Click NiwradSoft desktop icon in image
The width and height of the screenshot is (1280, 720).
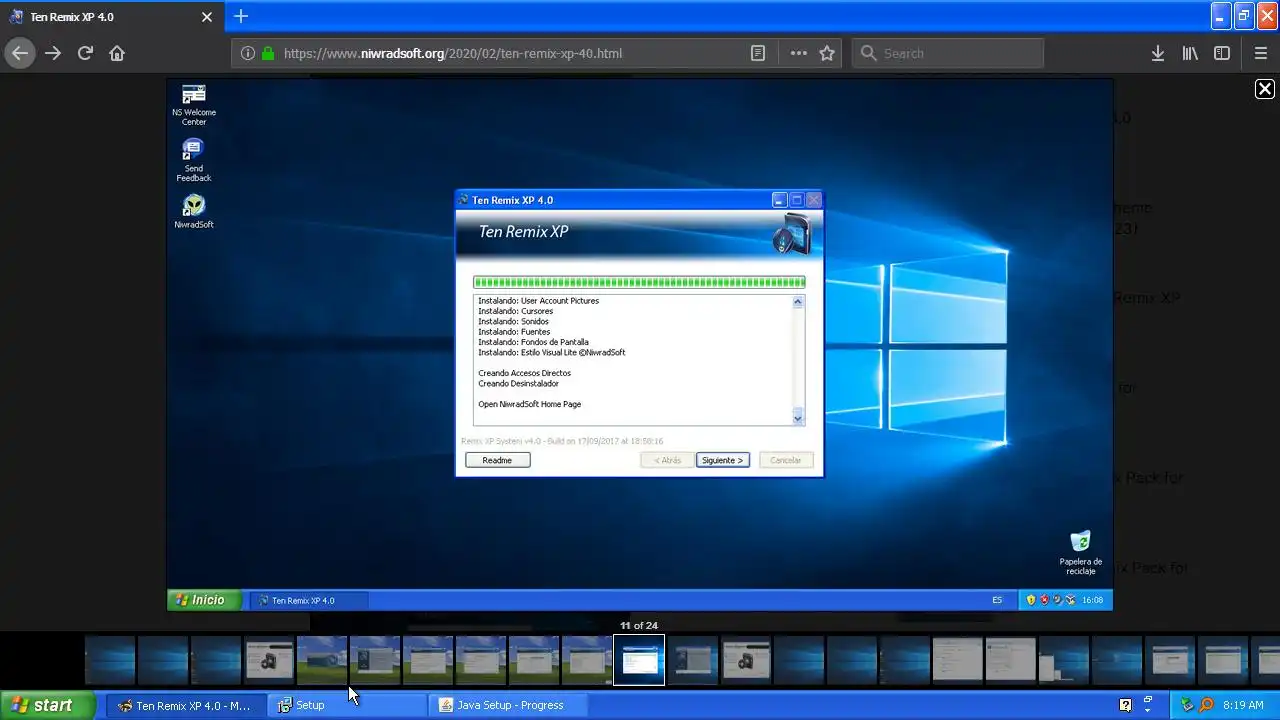pyautogui.click(x=193, y=211)
